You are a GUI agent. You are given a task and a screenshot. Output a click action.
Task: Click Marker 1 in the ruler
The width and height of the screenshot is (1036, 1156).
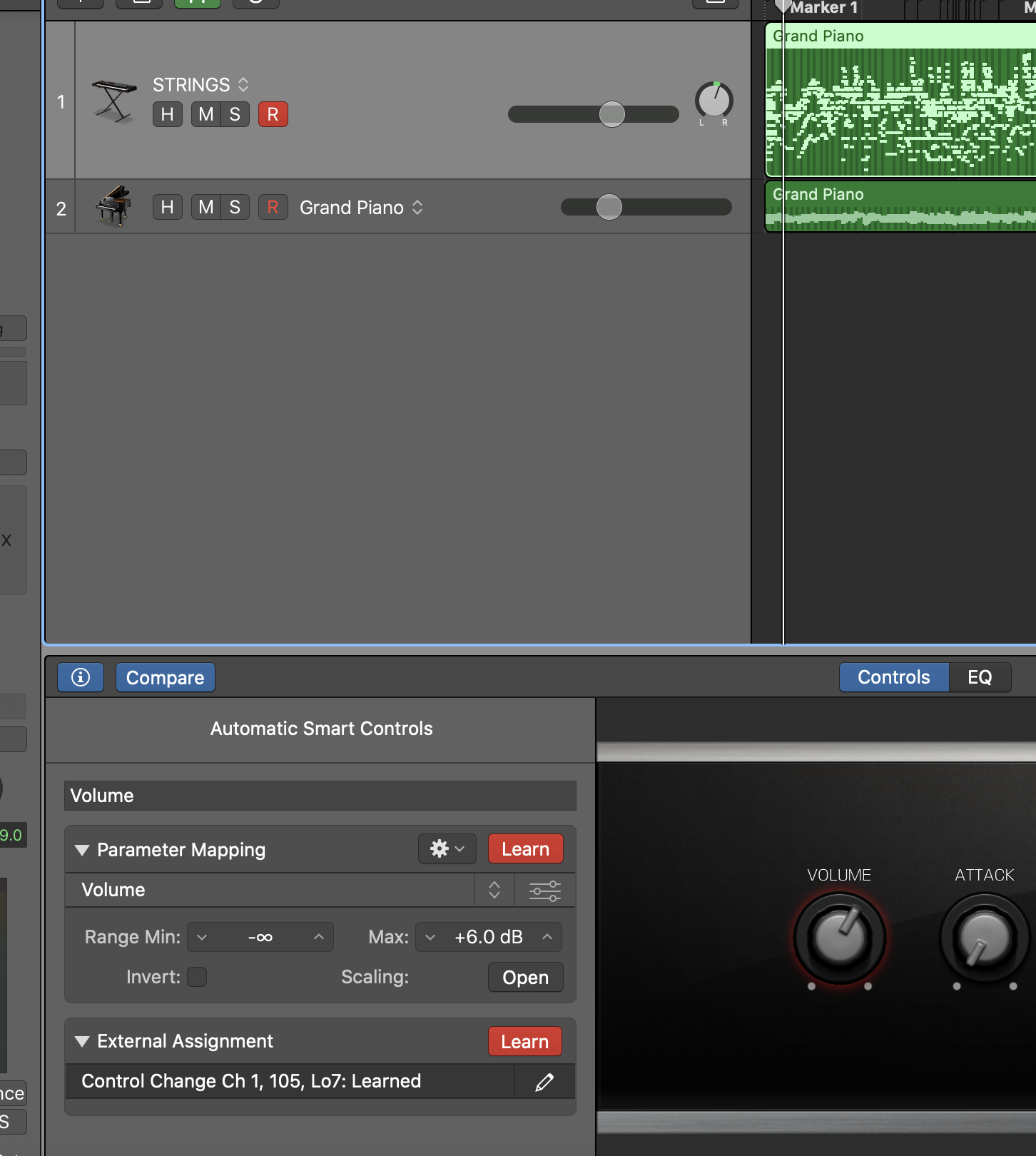coord(823,8)
